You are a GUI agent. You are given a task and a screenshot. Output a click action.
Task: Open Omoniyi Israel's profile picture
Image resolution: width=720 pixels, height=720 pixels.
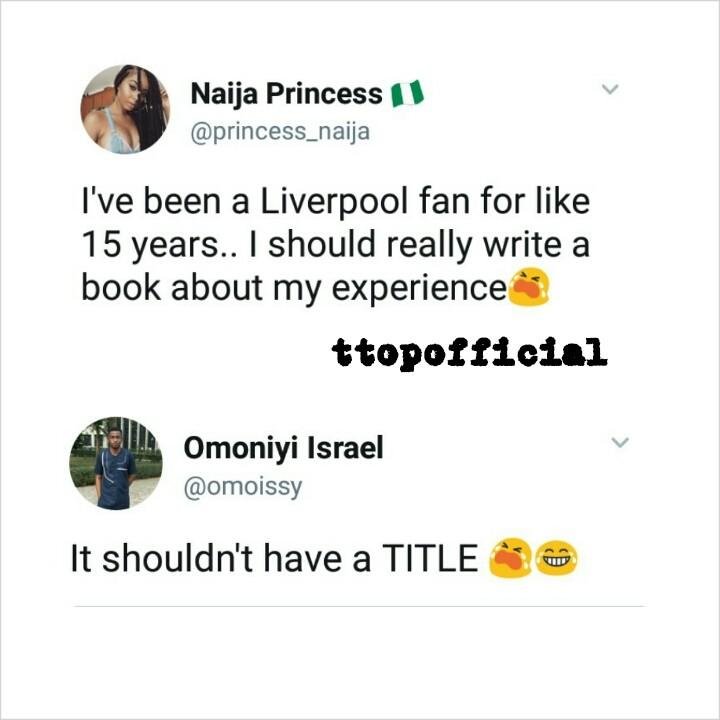click(x=116, y=463)
